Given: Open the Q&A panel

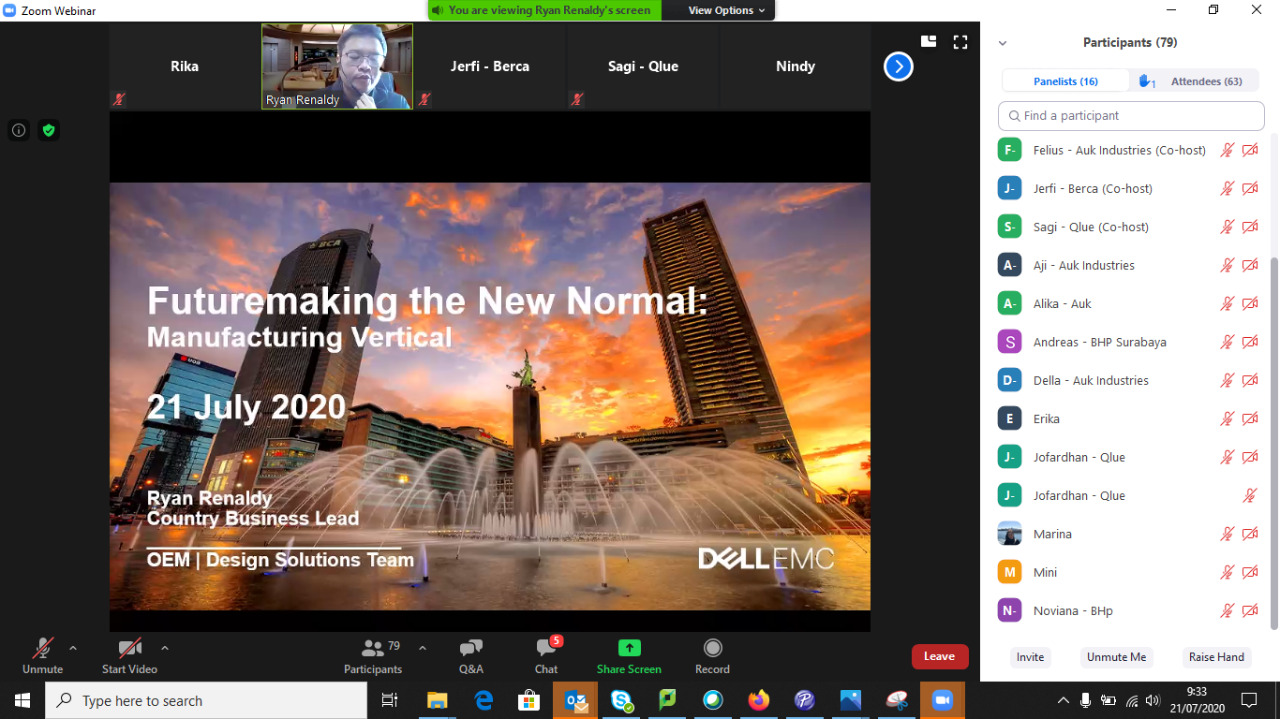Looking at the screenshot, I should pyautogui.click(x=471, y=650).
